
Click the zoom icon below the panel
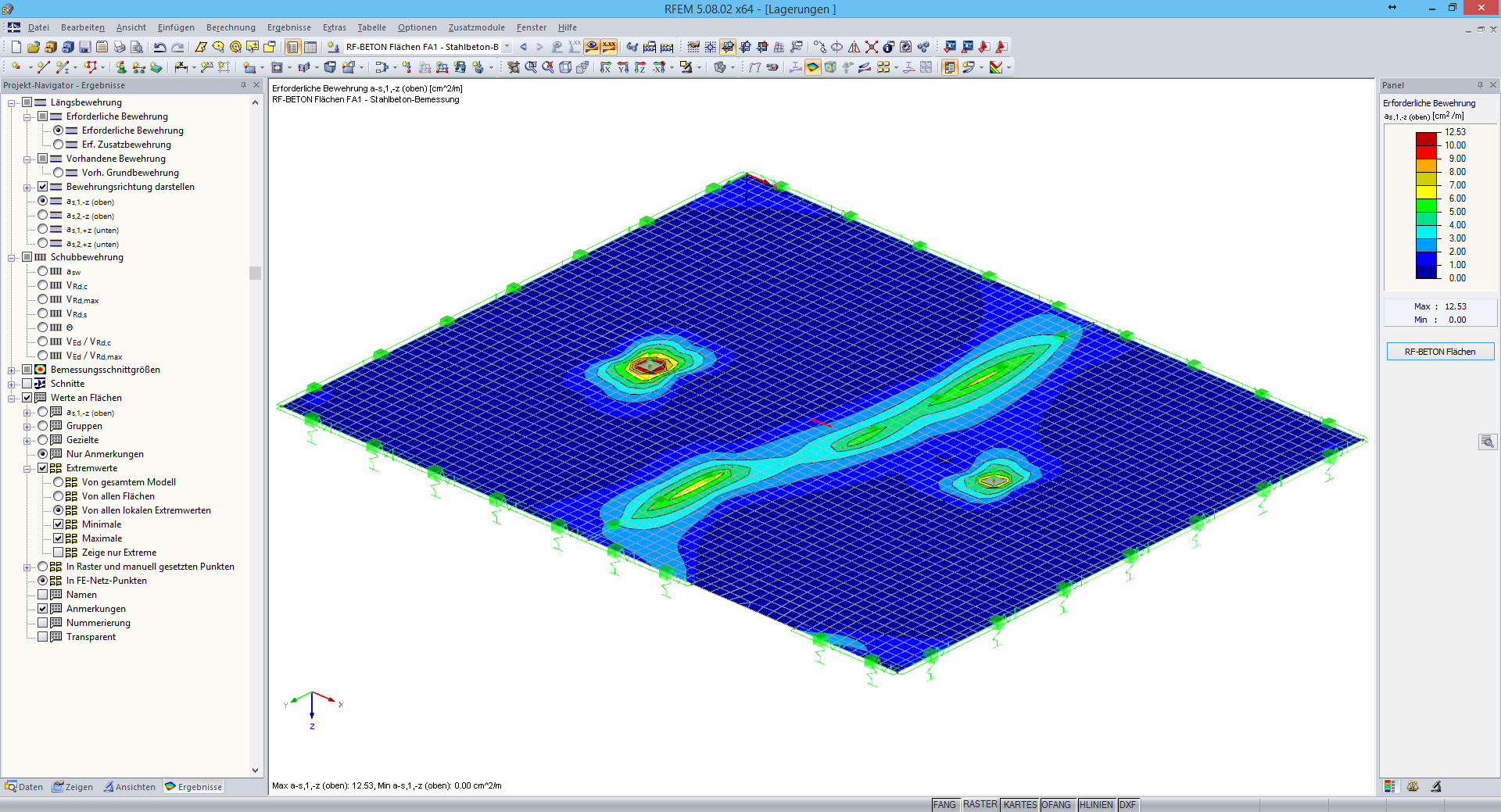(1487, 442)
